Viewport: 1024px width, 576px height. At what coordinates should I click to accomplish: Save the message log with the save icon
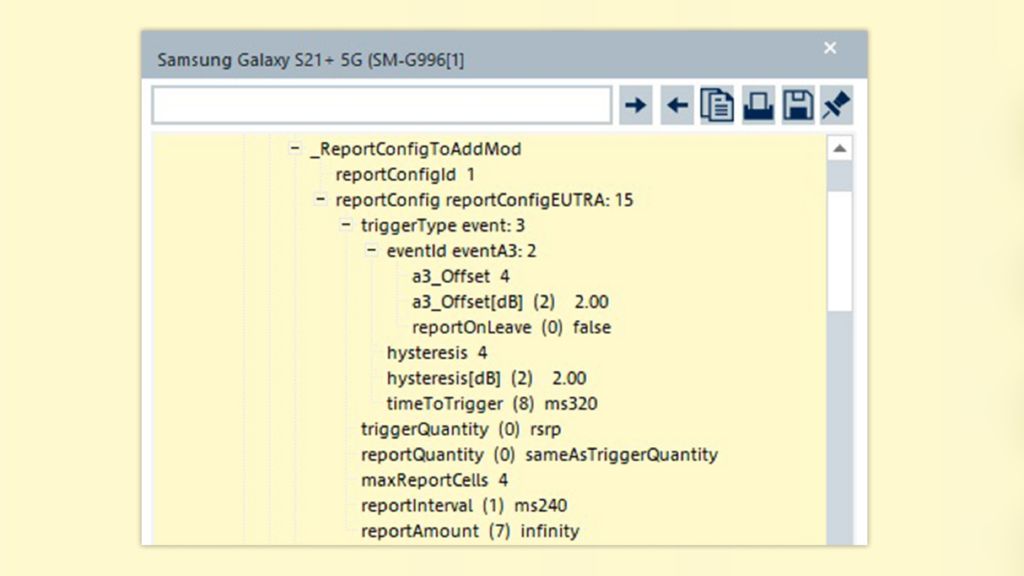(796, 104)
